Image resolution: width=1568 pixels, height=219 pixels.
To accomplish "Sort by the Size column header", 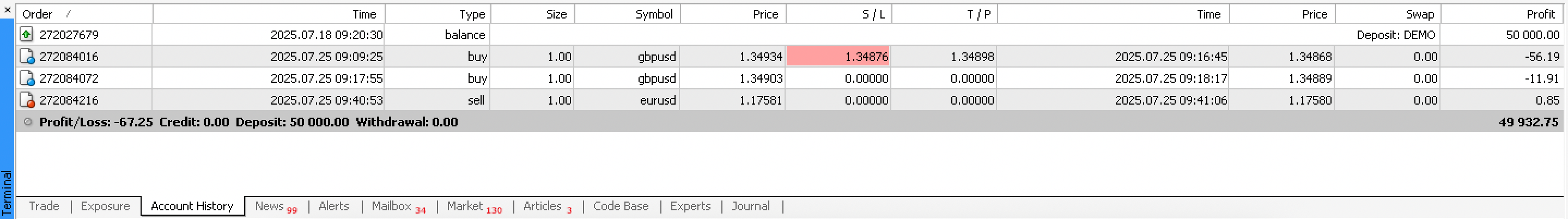I will tap(533, 14).
